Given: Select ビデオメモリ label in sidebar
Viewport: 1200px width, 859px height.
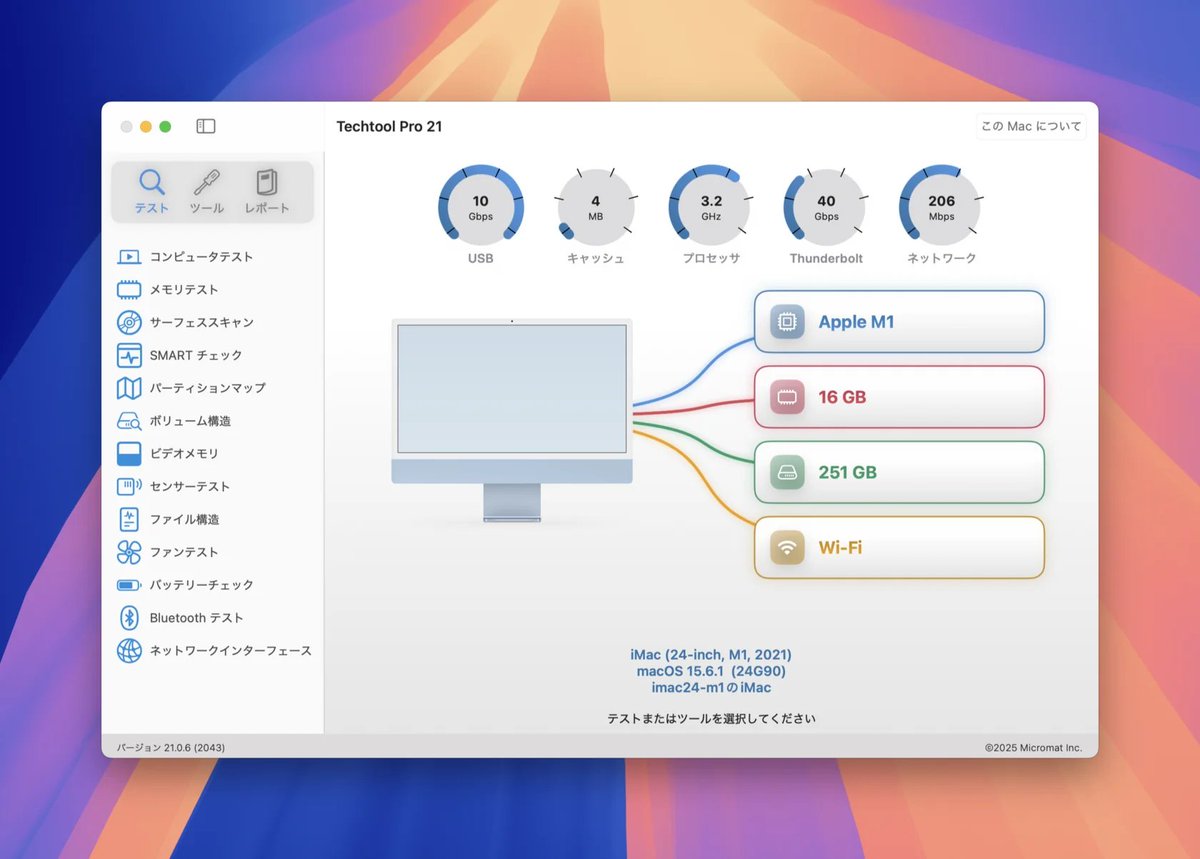Looking at the screenshot, I should click(184, 454).
